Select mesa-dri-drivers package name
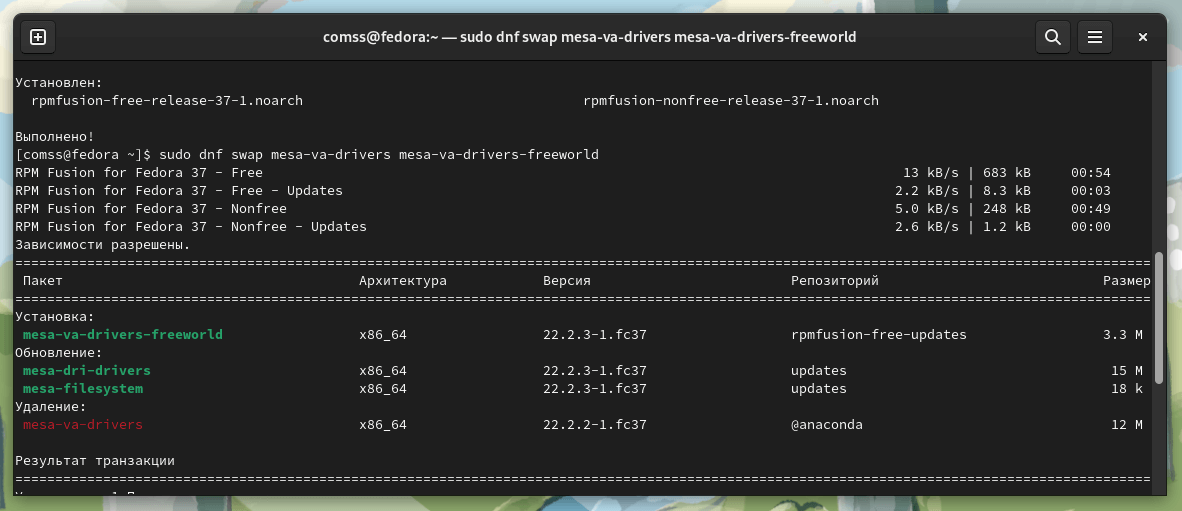Image resolution: width=1182 pixels, height=511 pixels. 87,371
